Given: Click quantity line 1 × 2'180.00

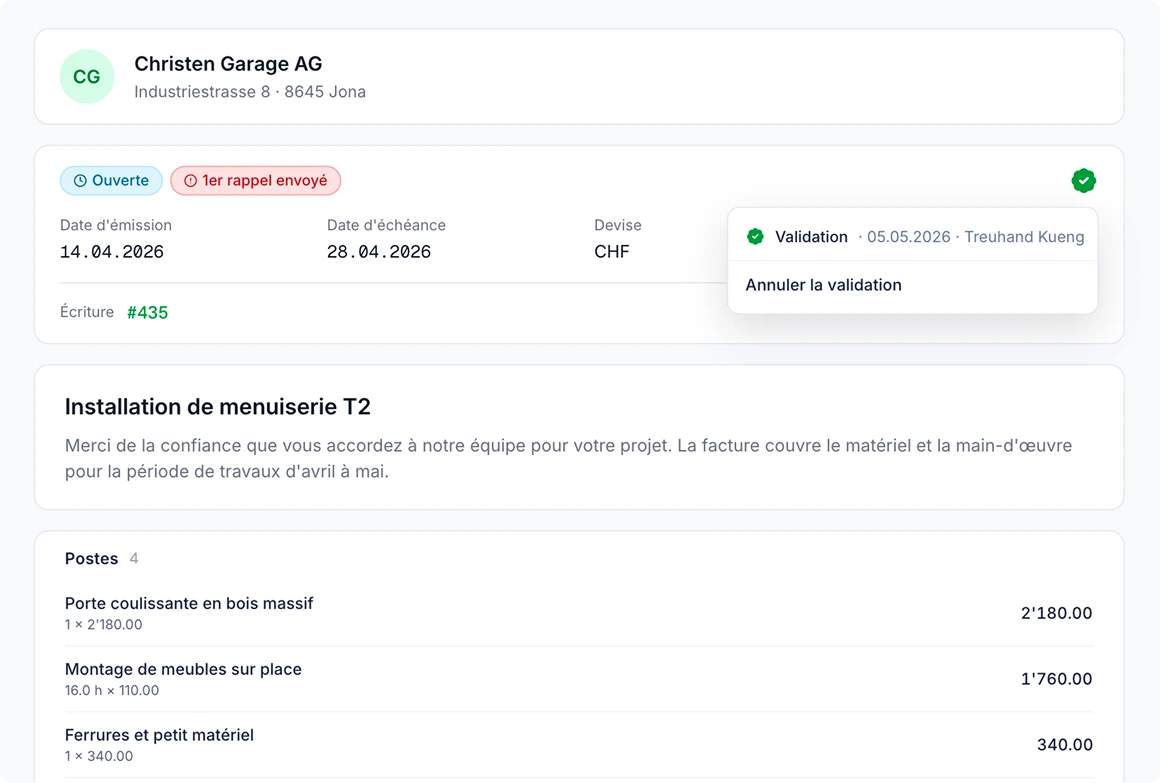Looking at the screenshot, I should tap(103, 625).
